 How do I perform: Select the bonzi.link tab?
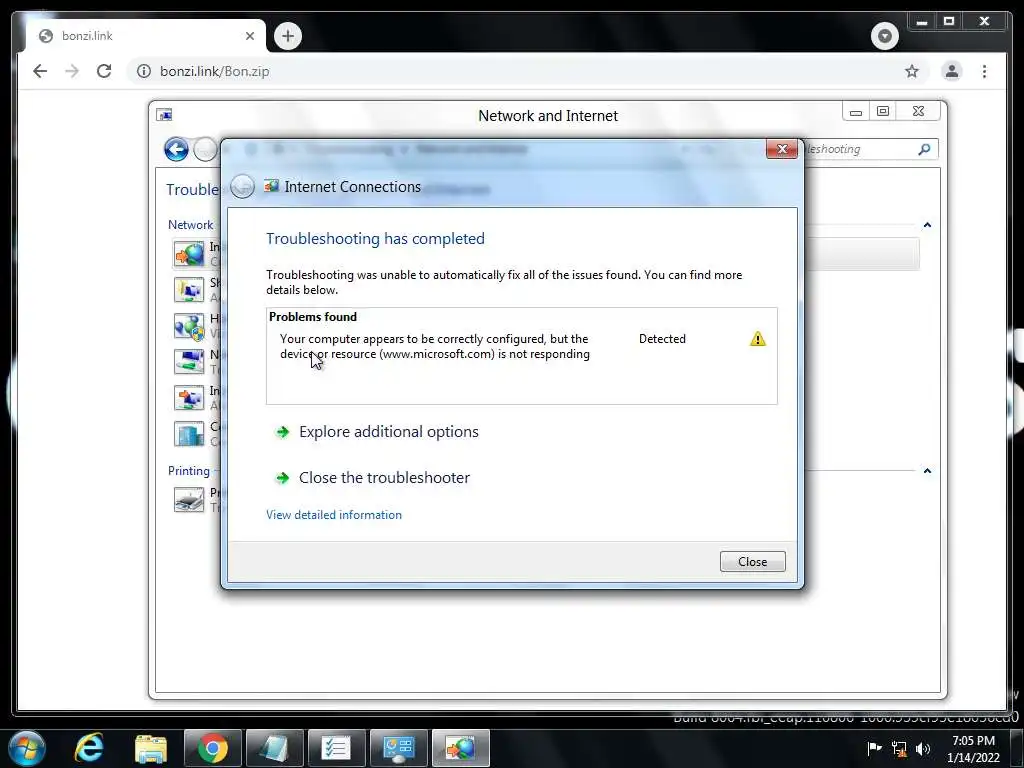point(145,36)
